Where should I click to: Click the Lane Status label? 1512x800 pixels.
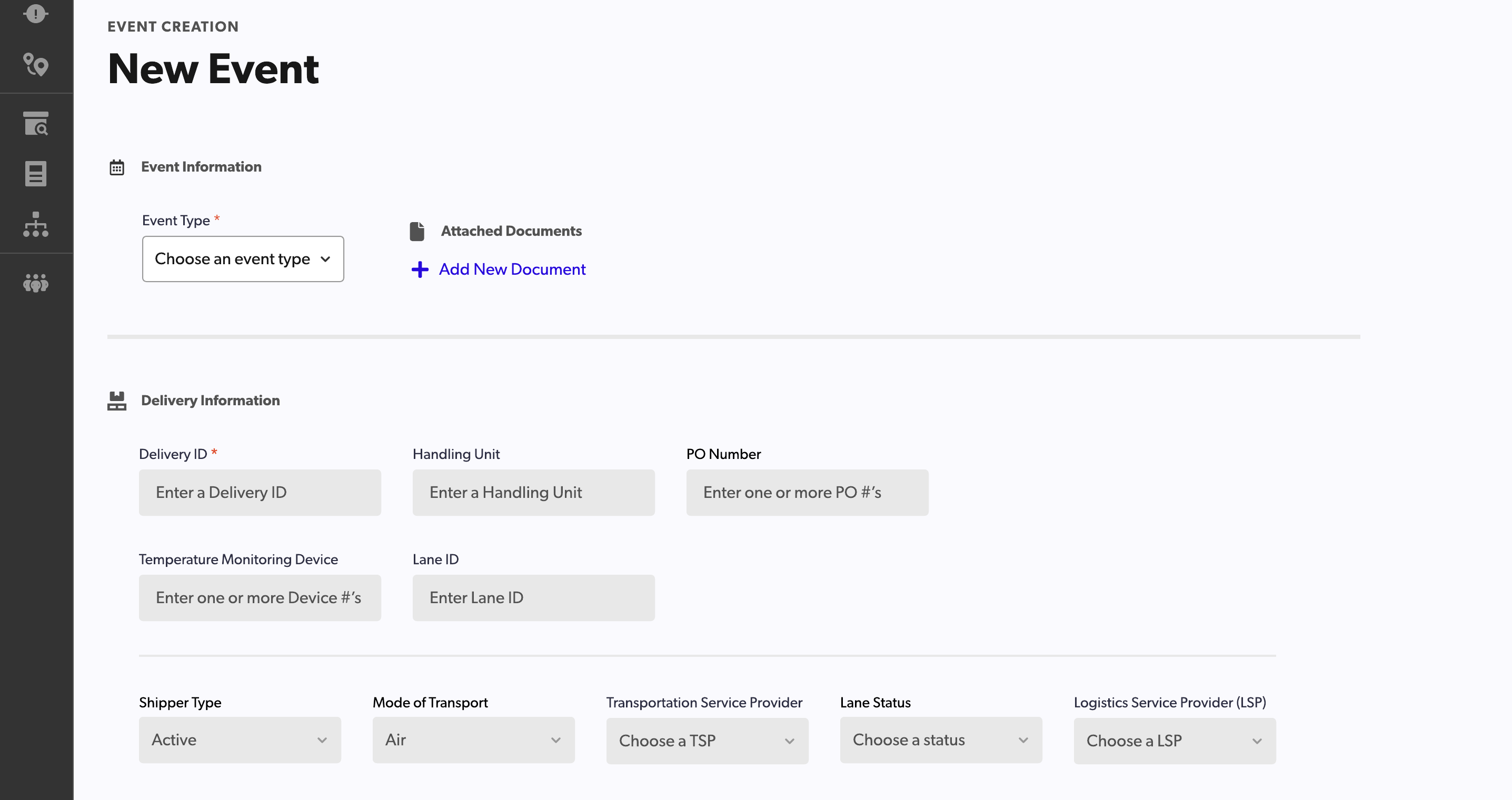point(875,703)
